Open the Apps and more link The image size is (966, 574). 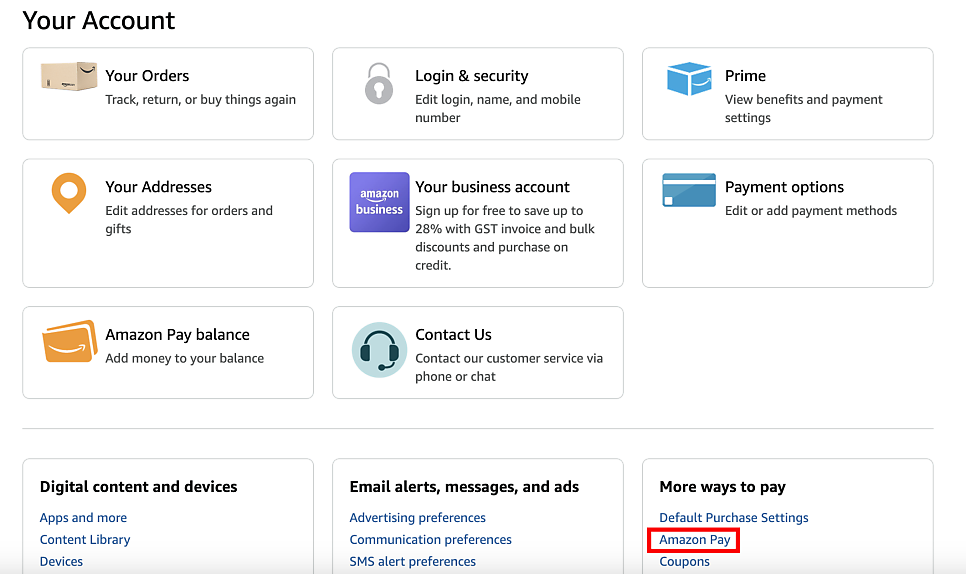click(83, 518)
